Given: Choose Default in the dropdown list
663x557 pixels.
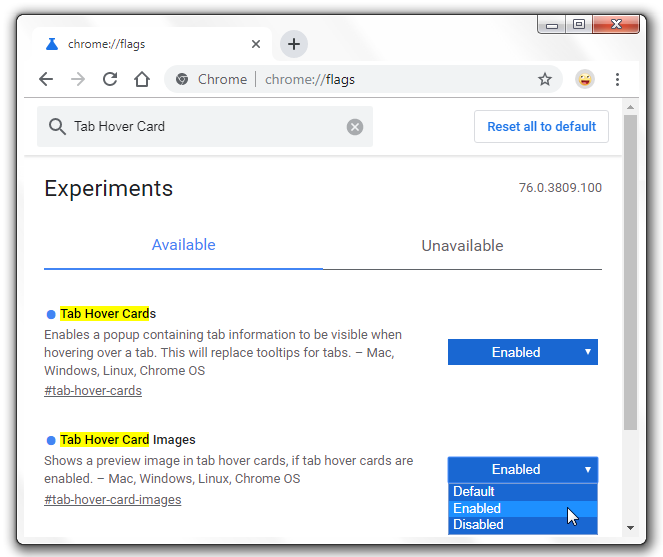Looking at the screenshot, I should pyautogui.click(x=523, y=491).
